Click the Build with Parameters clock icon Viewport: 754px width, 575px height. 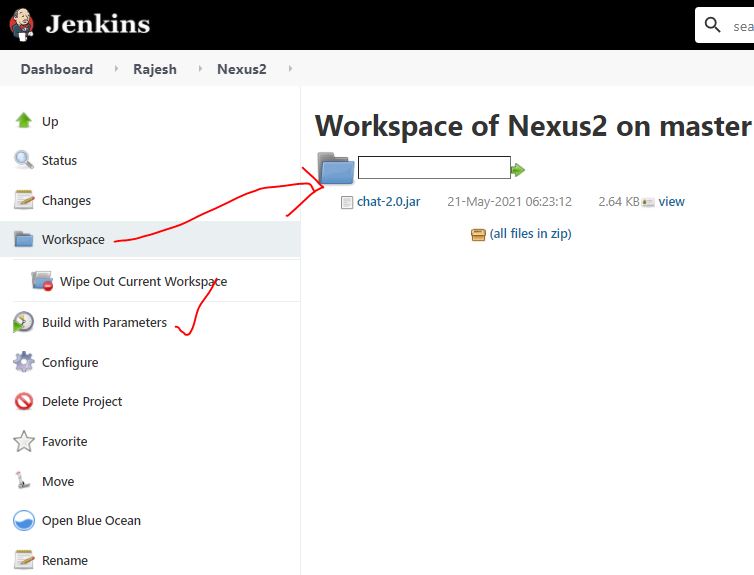pos(24,322)
